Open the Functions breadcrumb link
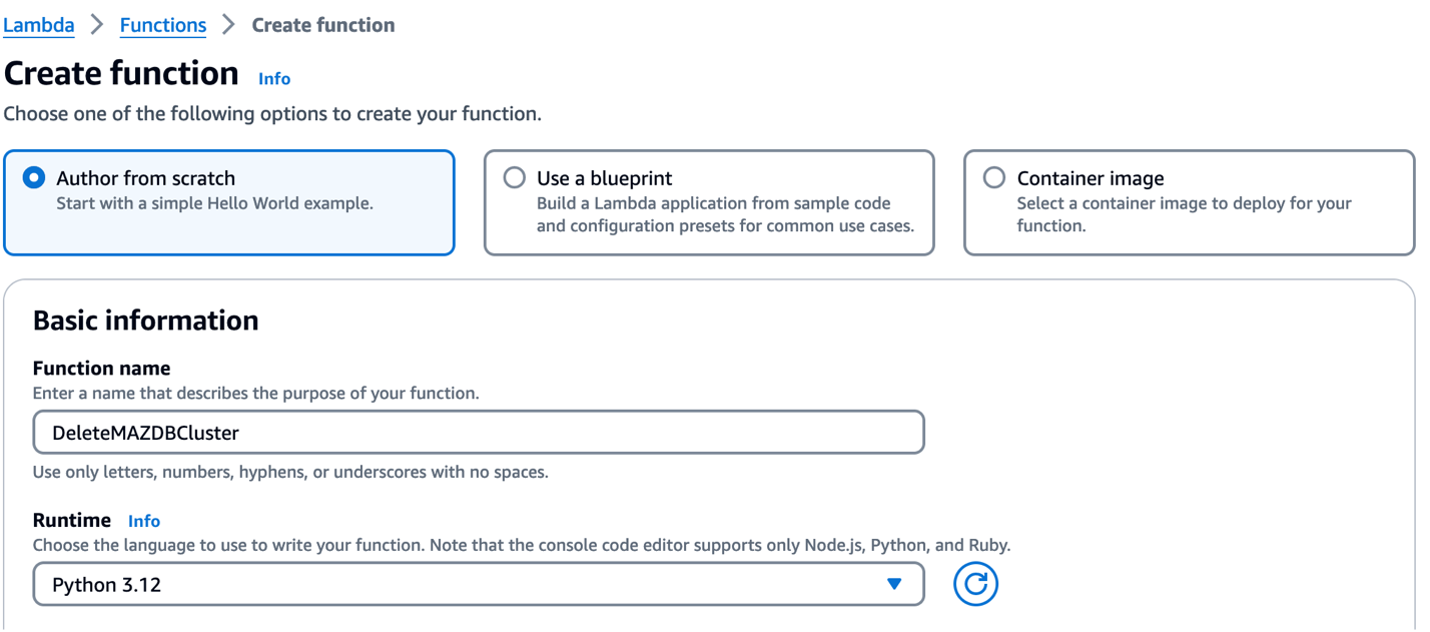Viewport: 1430px width, 632px height. point(163,25)
